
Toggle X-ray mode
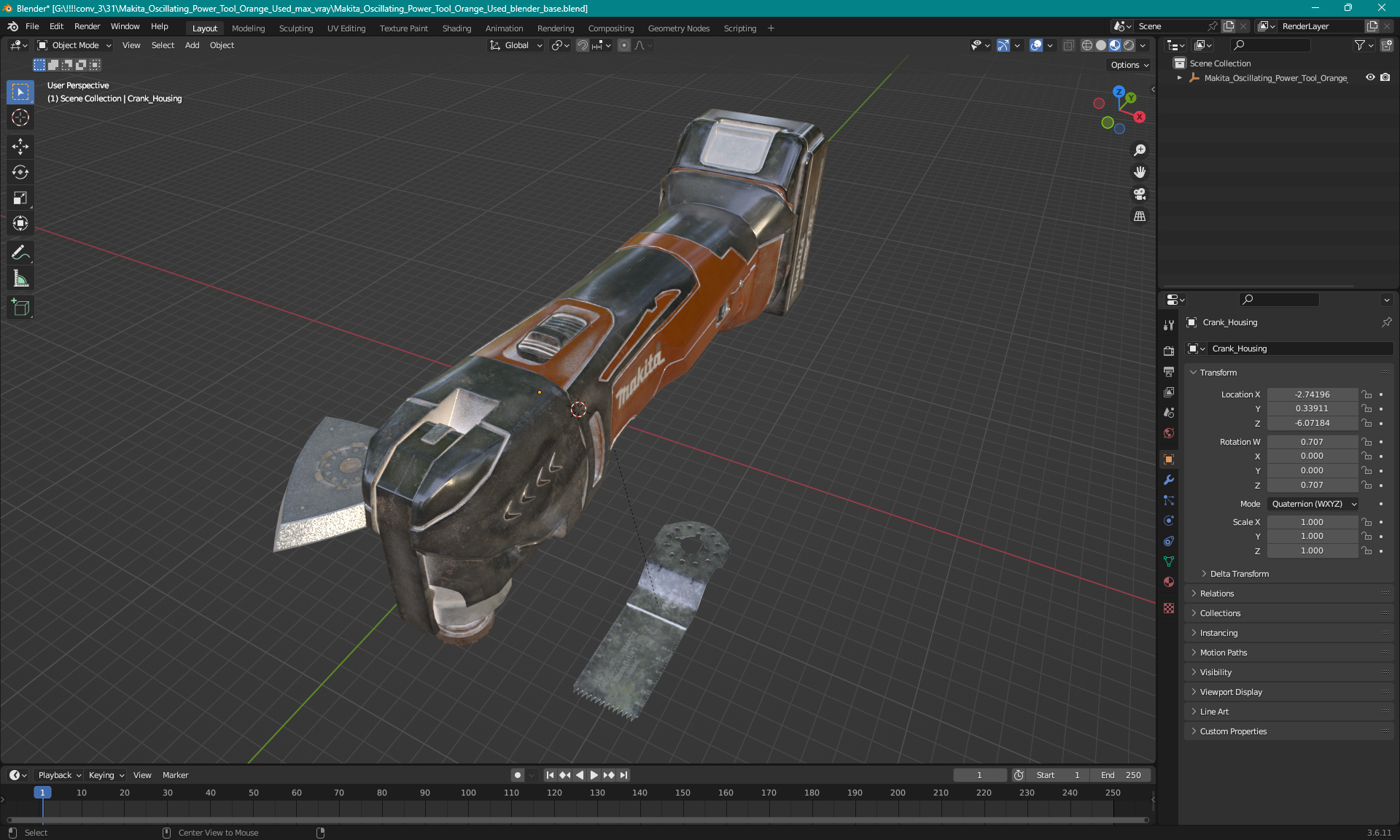click(x=1068, y=45)
